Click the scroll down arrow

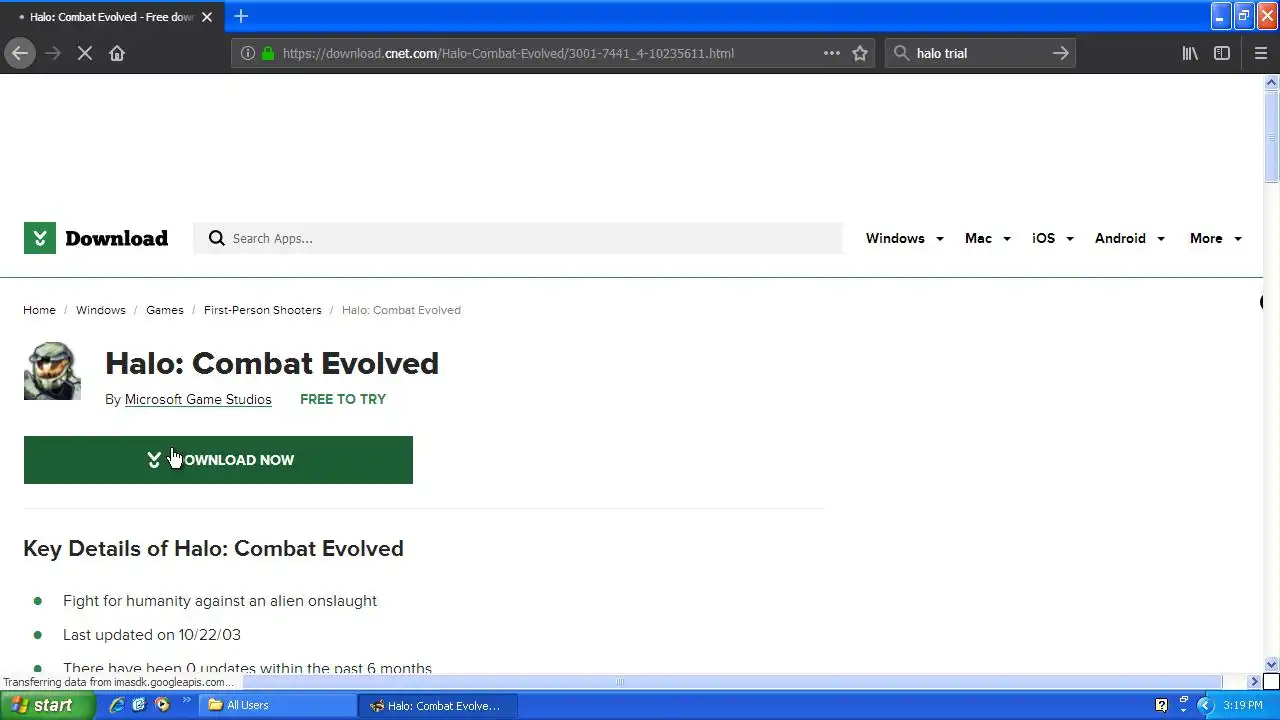coord(1272,664)
